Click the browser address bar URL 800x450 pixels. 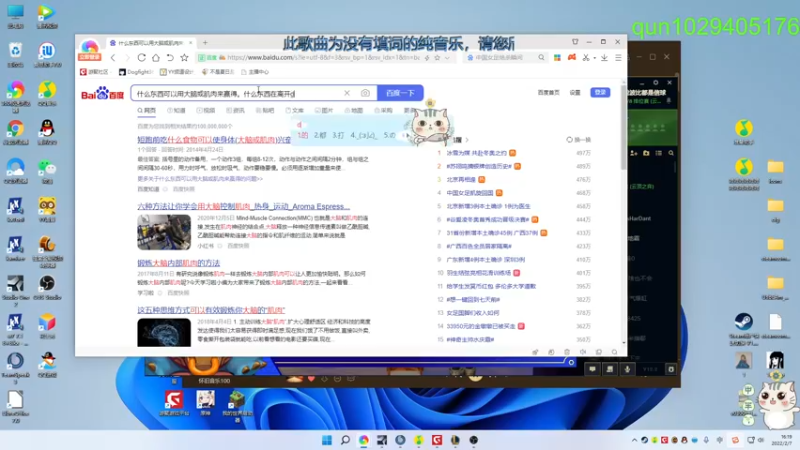click(323, 58)
